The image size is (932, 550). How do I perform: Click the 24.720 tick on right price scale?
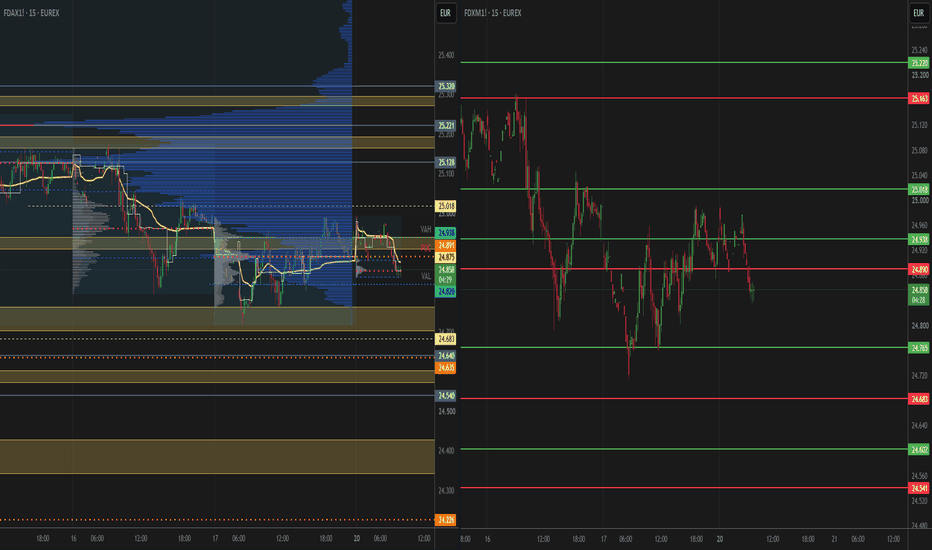920,376
